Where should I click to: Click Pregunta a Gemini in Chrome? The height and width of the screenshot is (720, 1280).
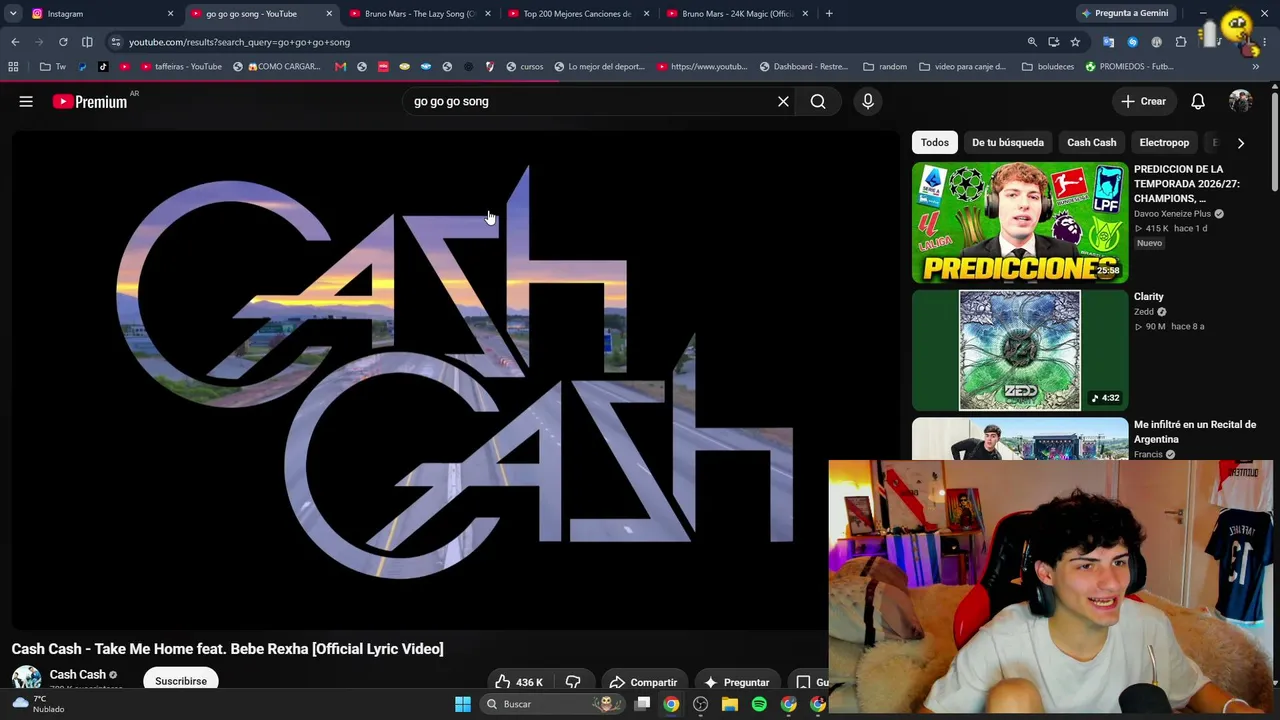point(1125,14)
